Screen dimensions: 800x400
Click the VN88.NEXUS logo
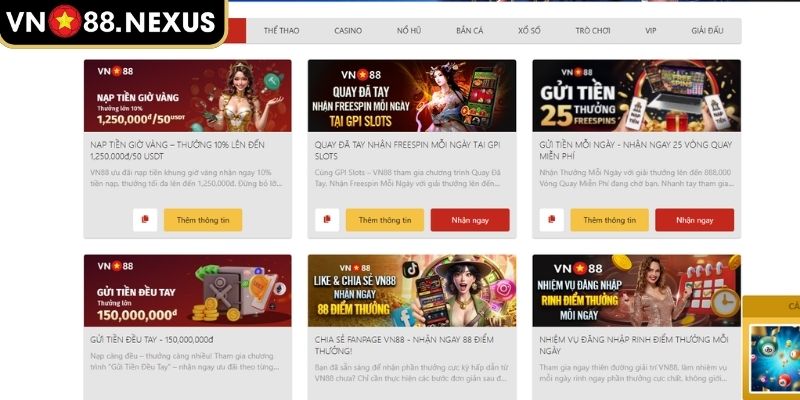tap(111, 22)
